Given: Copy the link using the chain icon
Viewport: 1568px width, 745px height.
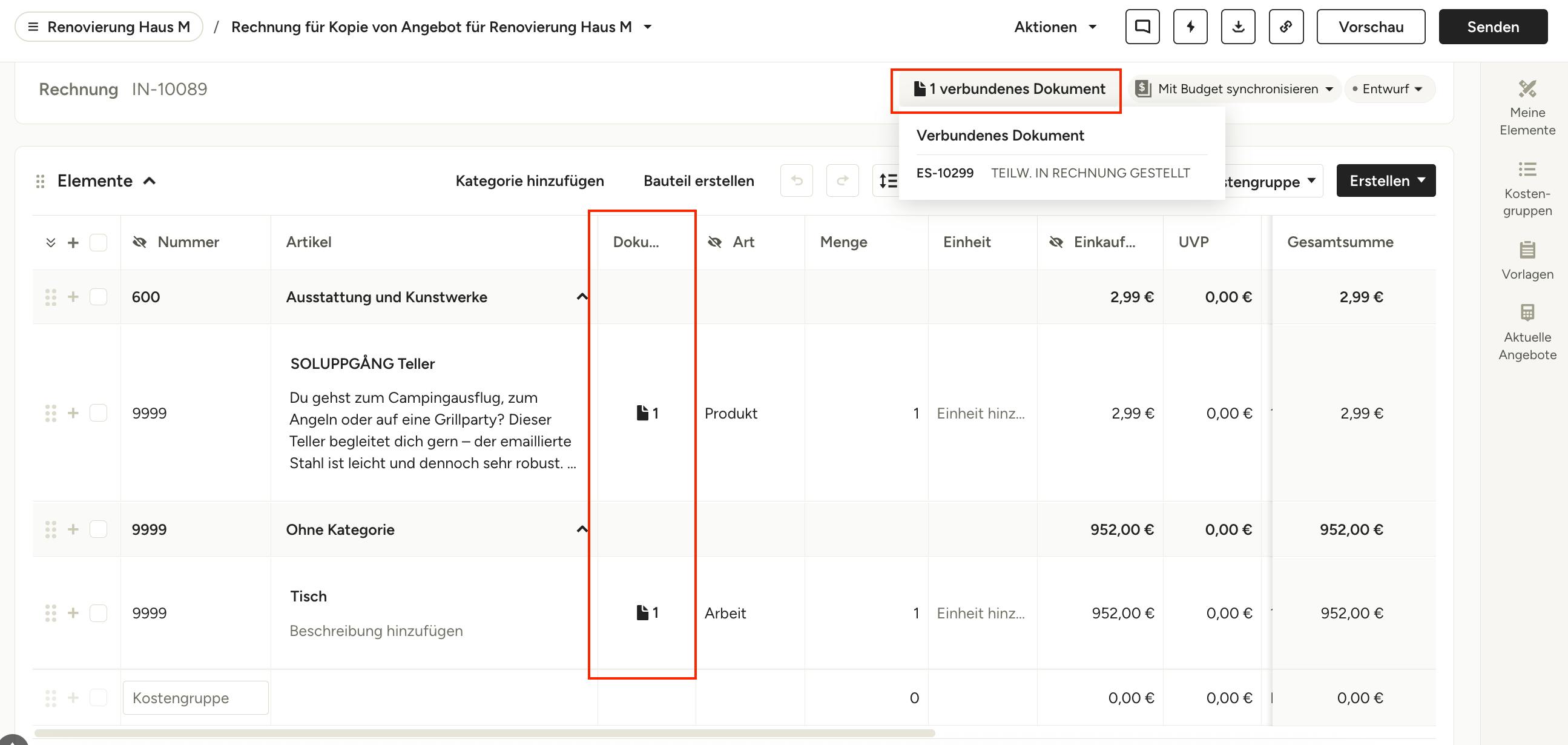Looking at the screenshot, I should pos(1286,27).
